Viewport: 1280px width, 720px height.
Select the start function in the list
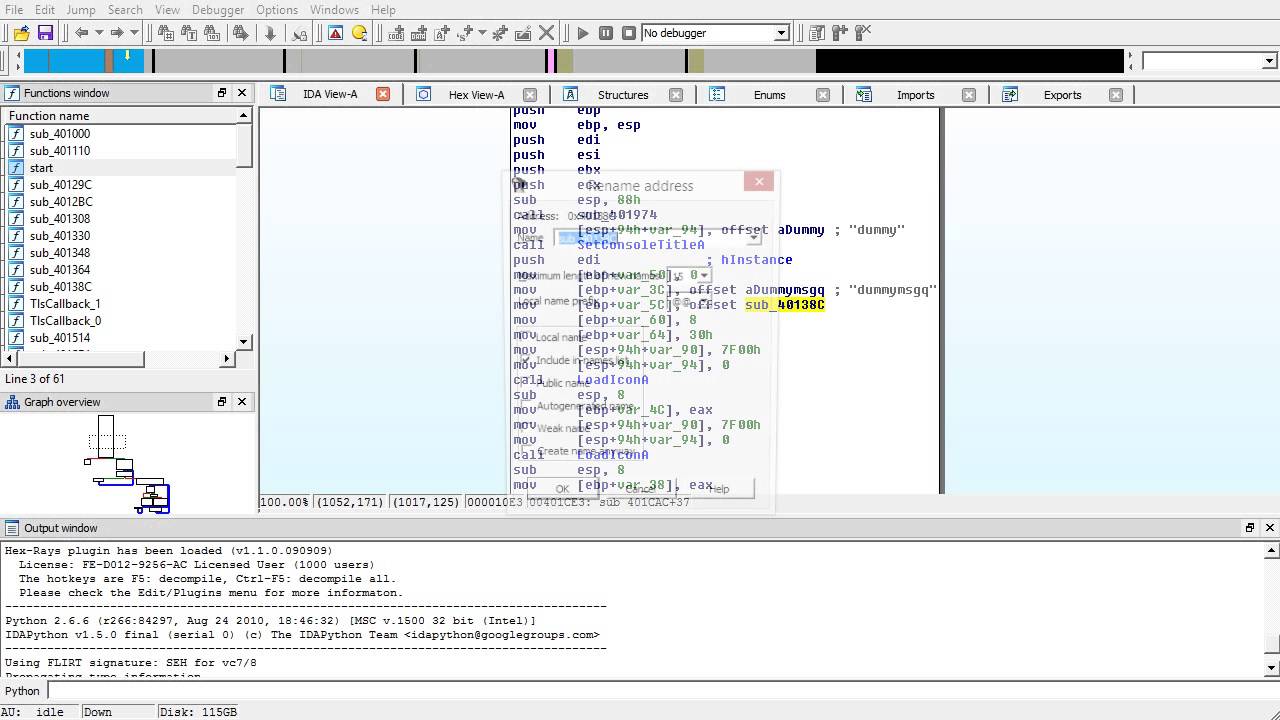(x=41, y=168)
